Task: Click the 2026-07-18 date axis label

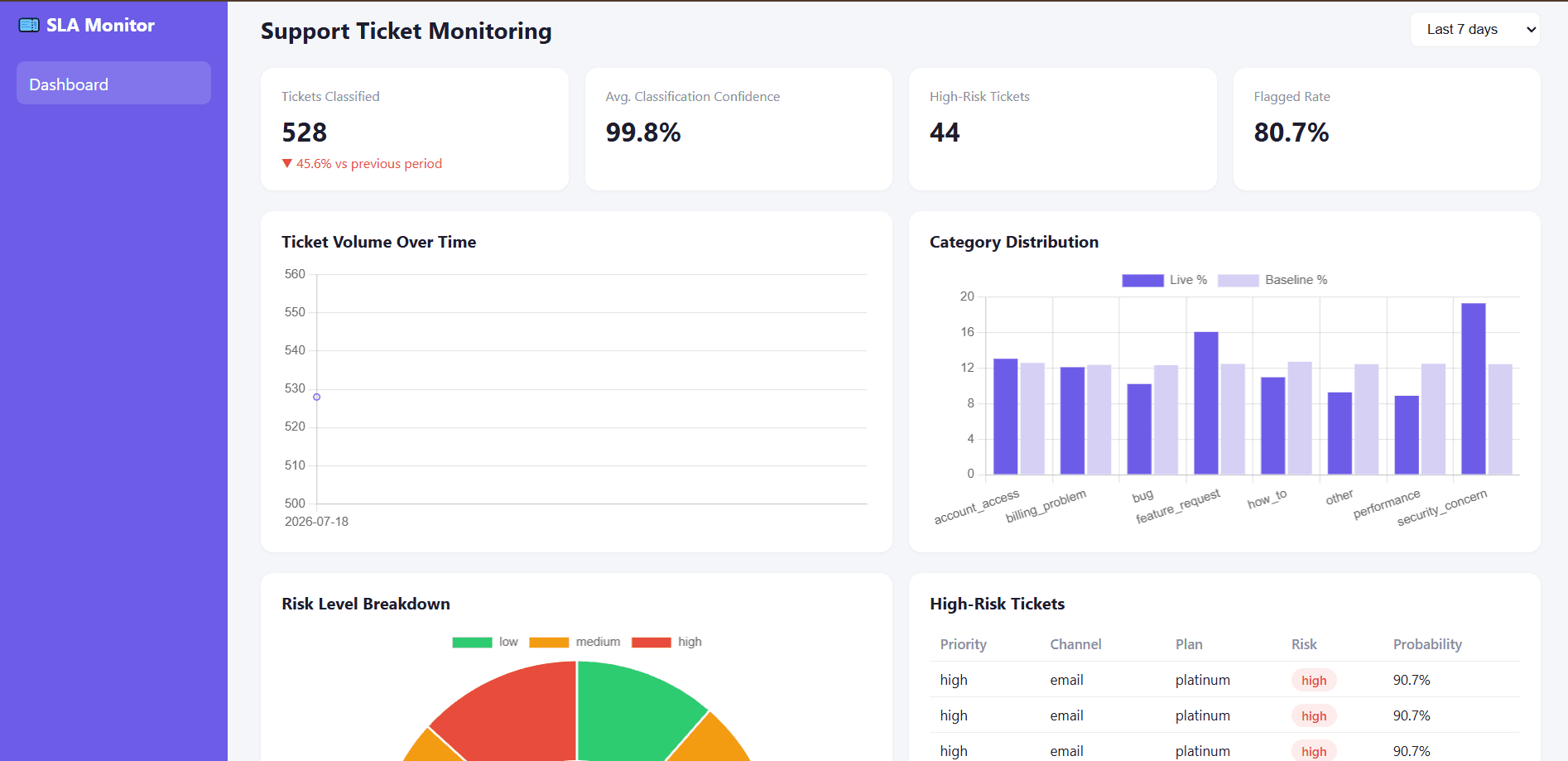Action: click(x=316, y=522)
